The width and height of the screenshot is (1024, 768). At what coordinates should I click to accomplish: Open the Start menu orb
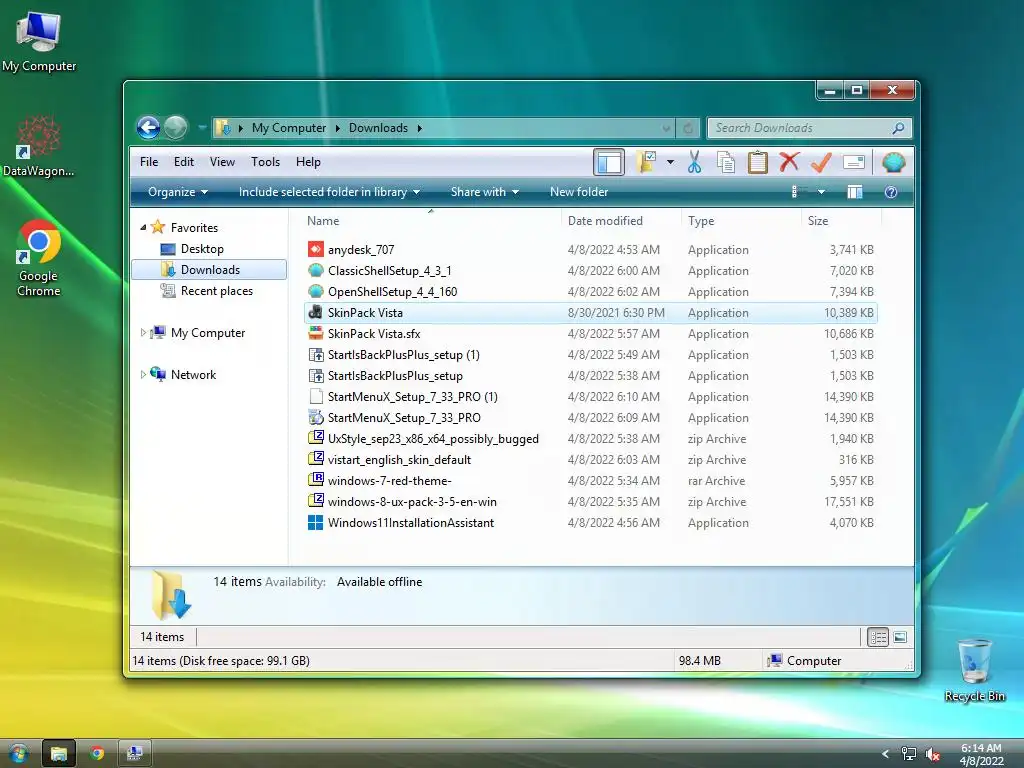18,754
